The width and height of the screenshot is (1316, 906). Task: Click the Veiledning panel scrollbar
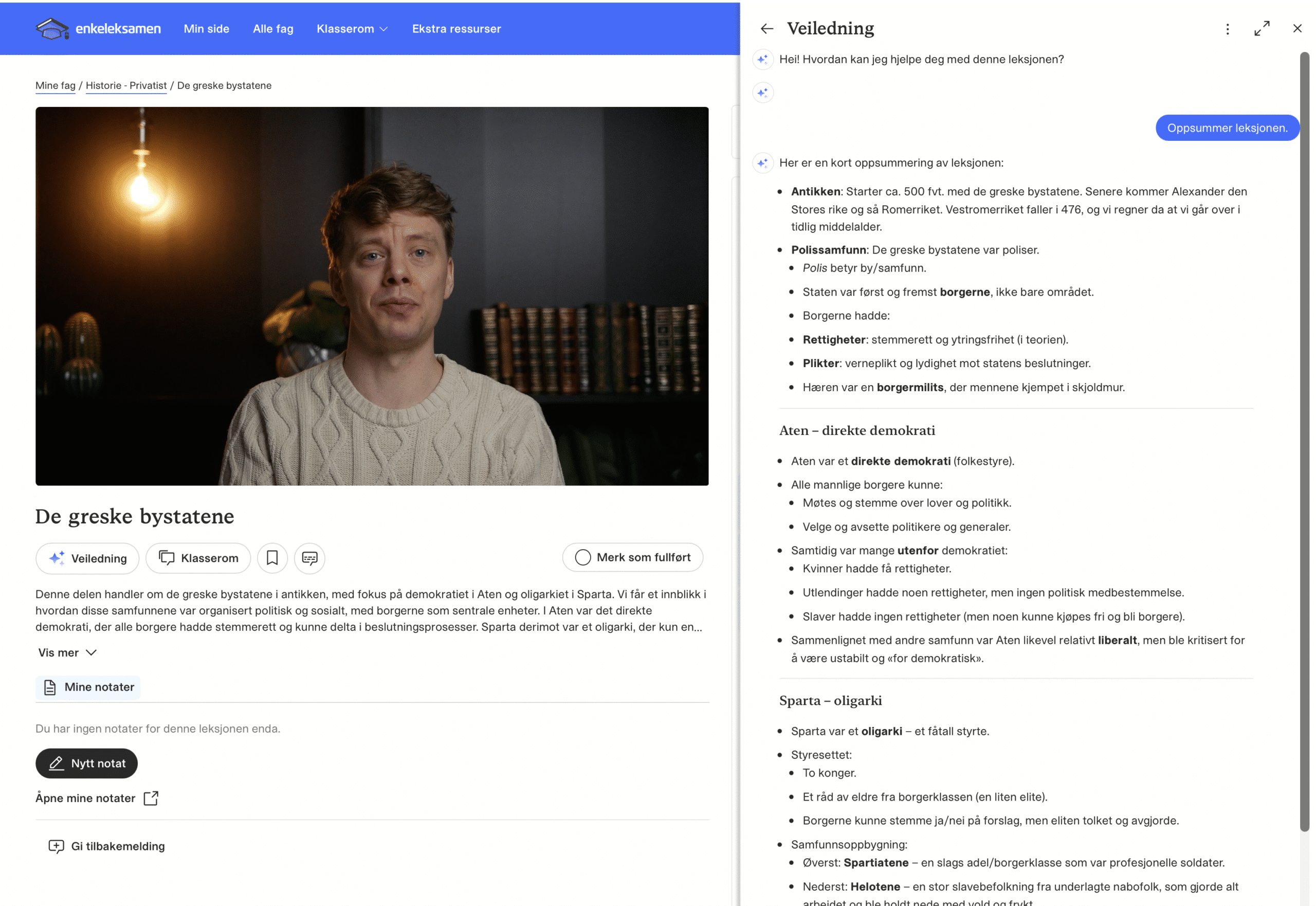tap(1305, 443)
